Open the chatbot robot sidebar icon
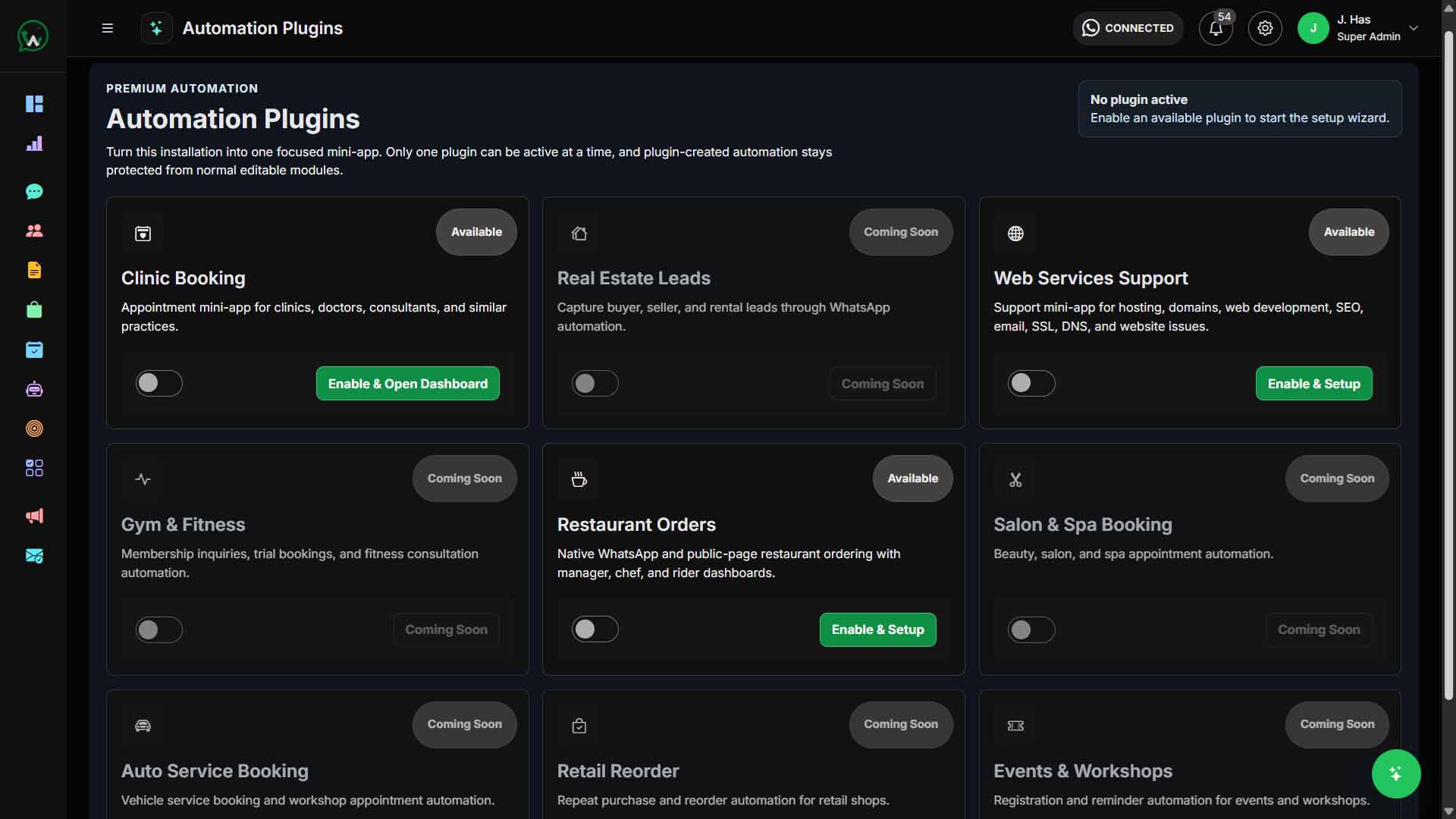 34,389
